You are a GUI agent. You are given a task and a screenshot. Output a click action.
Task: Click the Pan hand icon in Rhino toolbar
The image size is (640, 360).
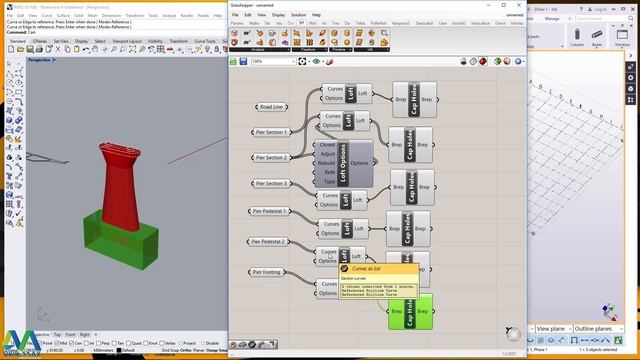point(95,49)
